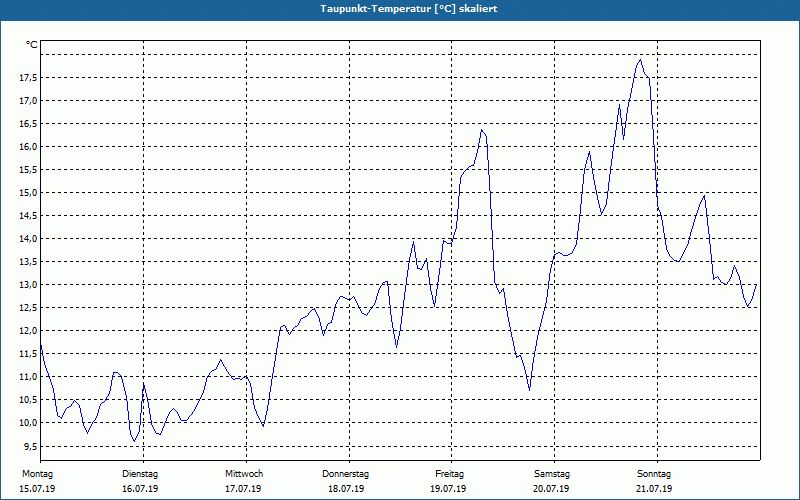This screenshot has width=800, height=500.
Task: Click the Montag day label
Action: (x=37, y=474)
